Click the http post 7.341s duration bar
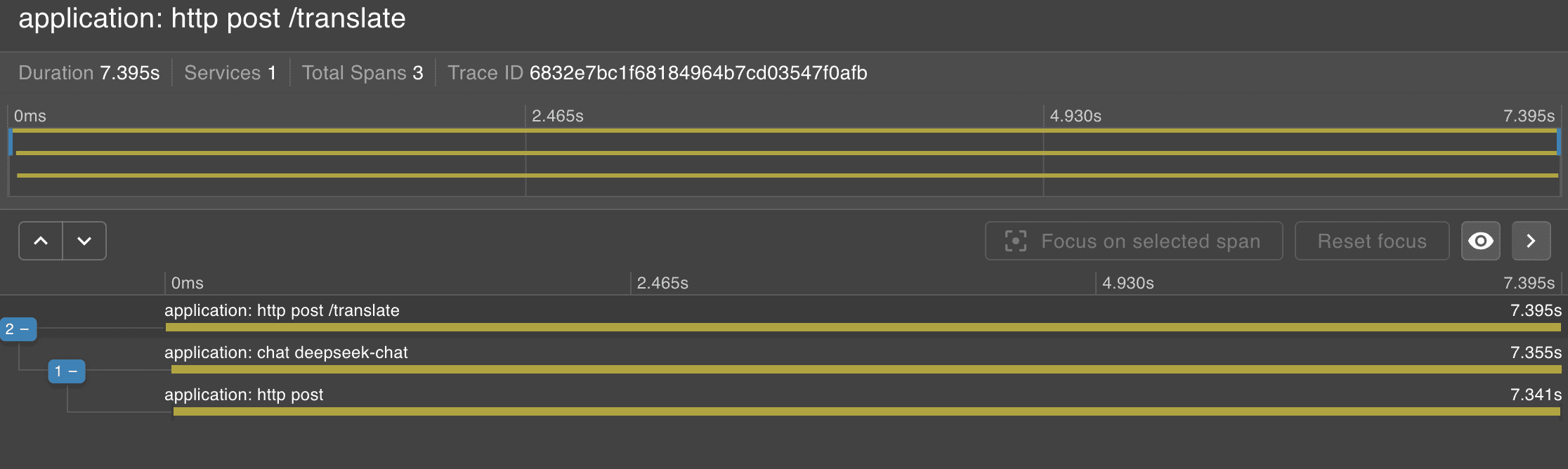 (867, 411)
